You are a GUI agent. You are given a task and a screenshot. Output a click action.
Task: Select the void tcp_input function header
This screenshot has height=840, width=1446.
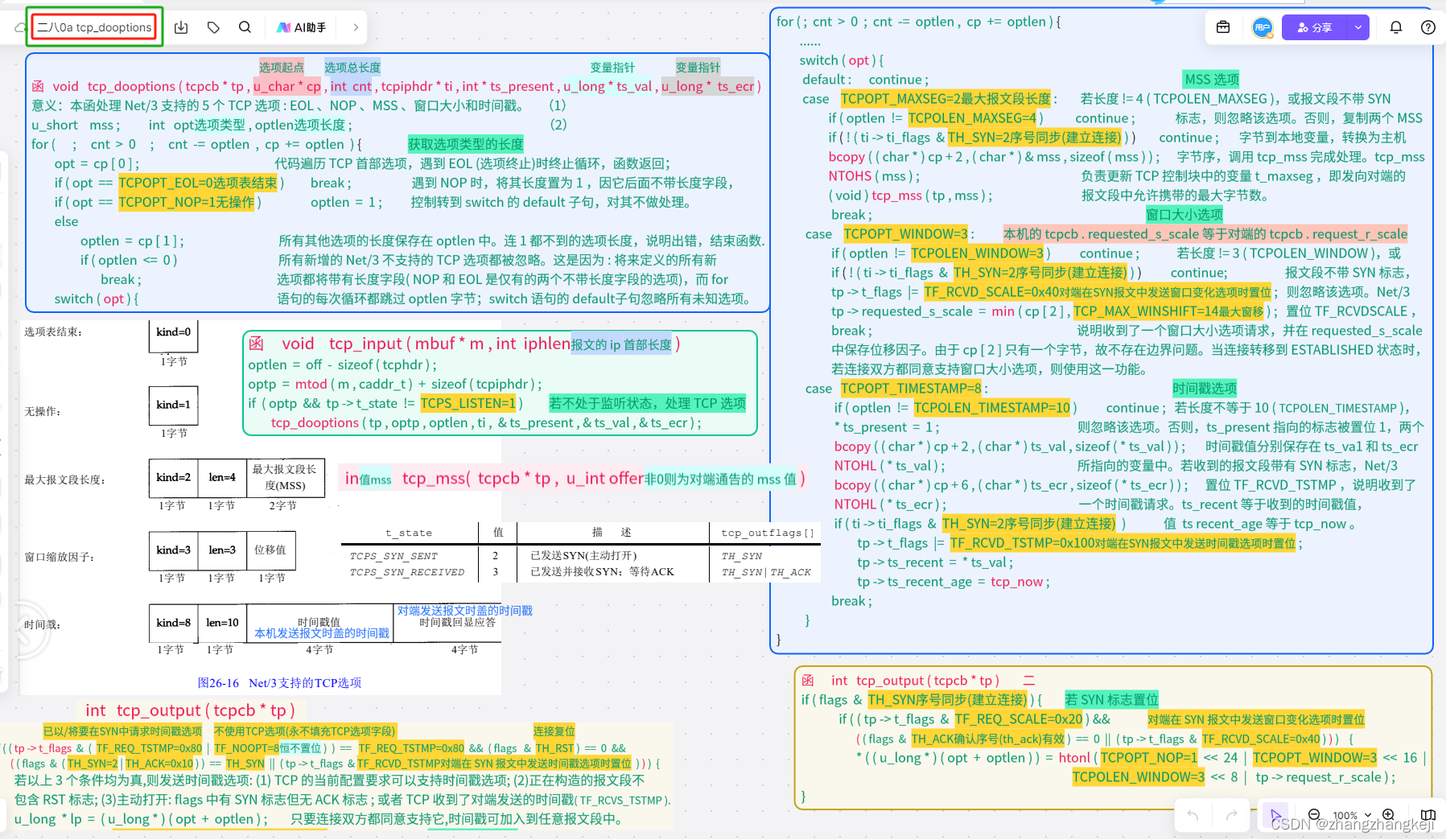(x=464, y=344)
